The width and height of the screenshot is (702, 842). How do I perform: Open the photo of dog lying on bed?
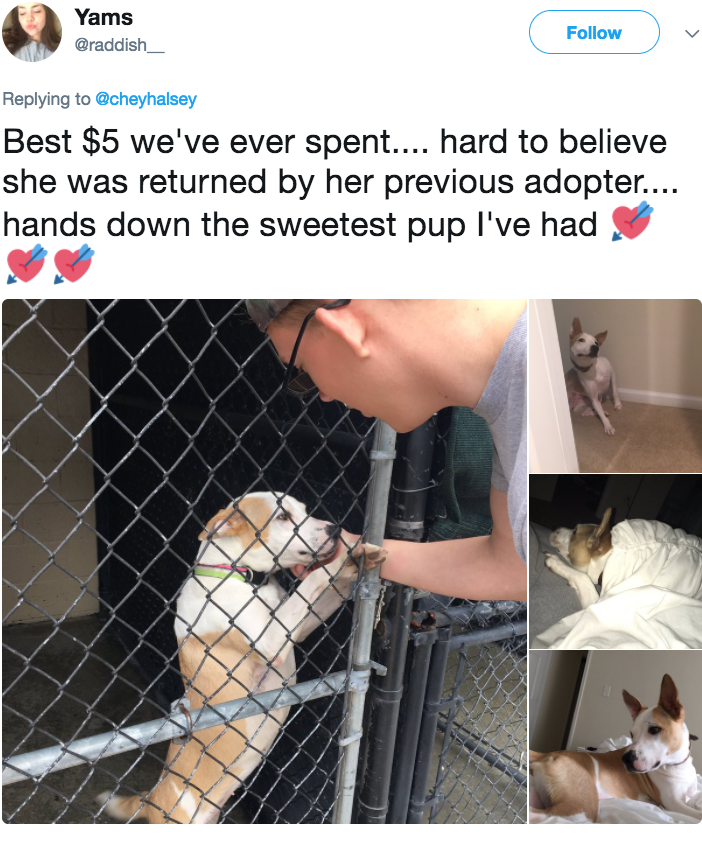tap(616, 737)
